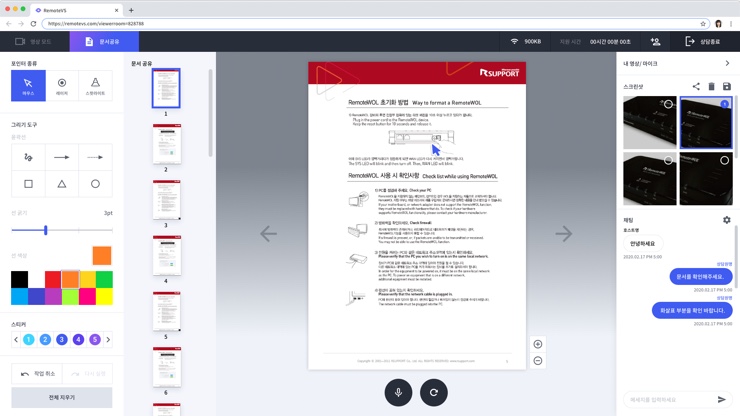Viewport: 740px width, 416px height.
Task: Open document page 1 thumbnail
Action: [166, 88]
